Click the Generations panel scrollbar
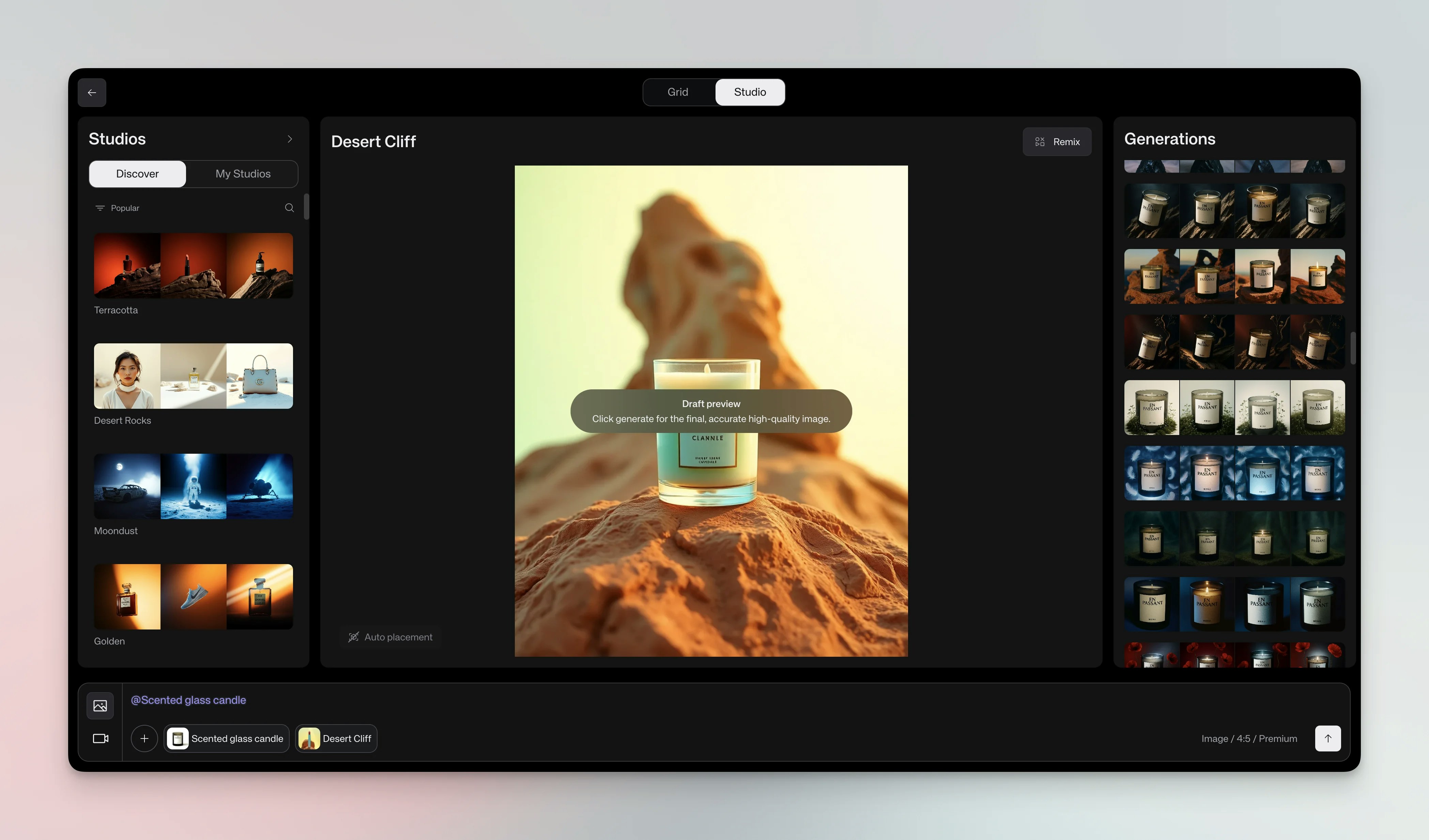The image size is (1429, 840). pos(1352,347)
